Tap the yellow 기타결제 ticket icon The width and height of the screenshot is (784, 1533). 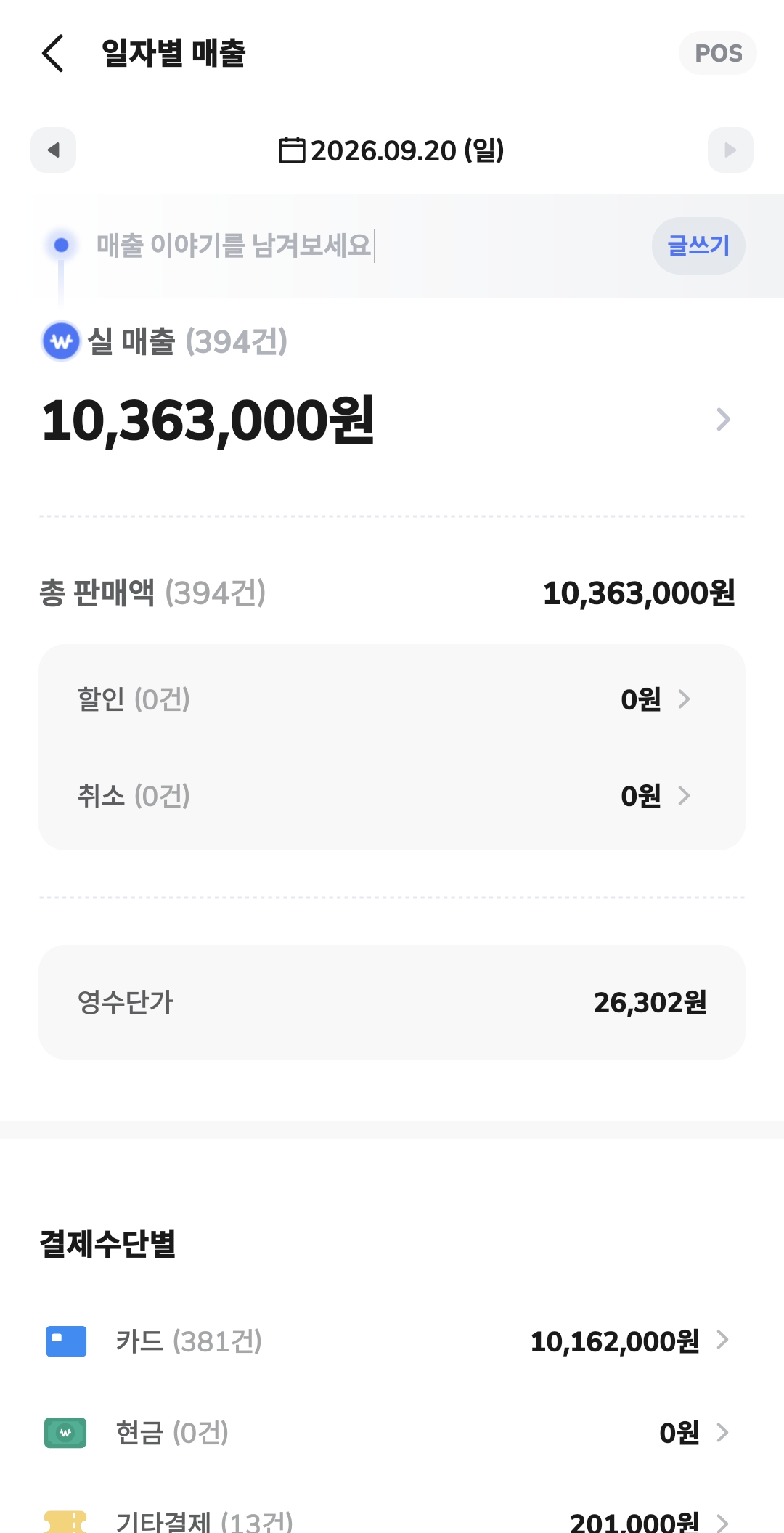coord(65,1522)
